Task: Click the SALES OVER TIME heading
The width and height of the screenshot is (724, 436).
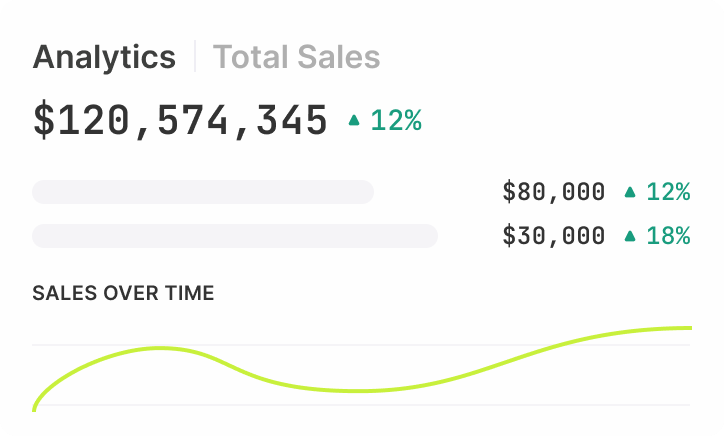Action: click(123, 294)
